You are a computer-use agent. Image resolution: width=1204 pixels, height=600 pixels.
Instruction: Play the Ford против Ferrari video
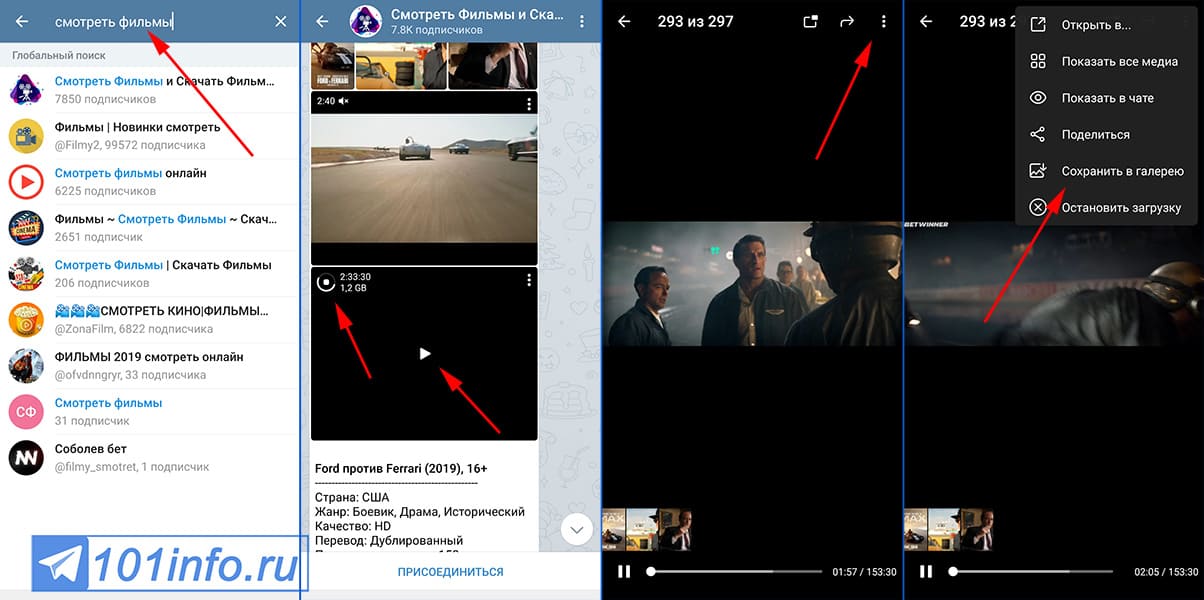click(x=425, y=353)
